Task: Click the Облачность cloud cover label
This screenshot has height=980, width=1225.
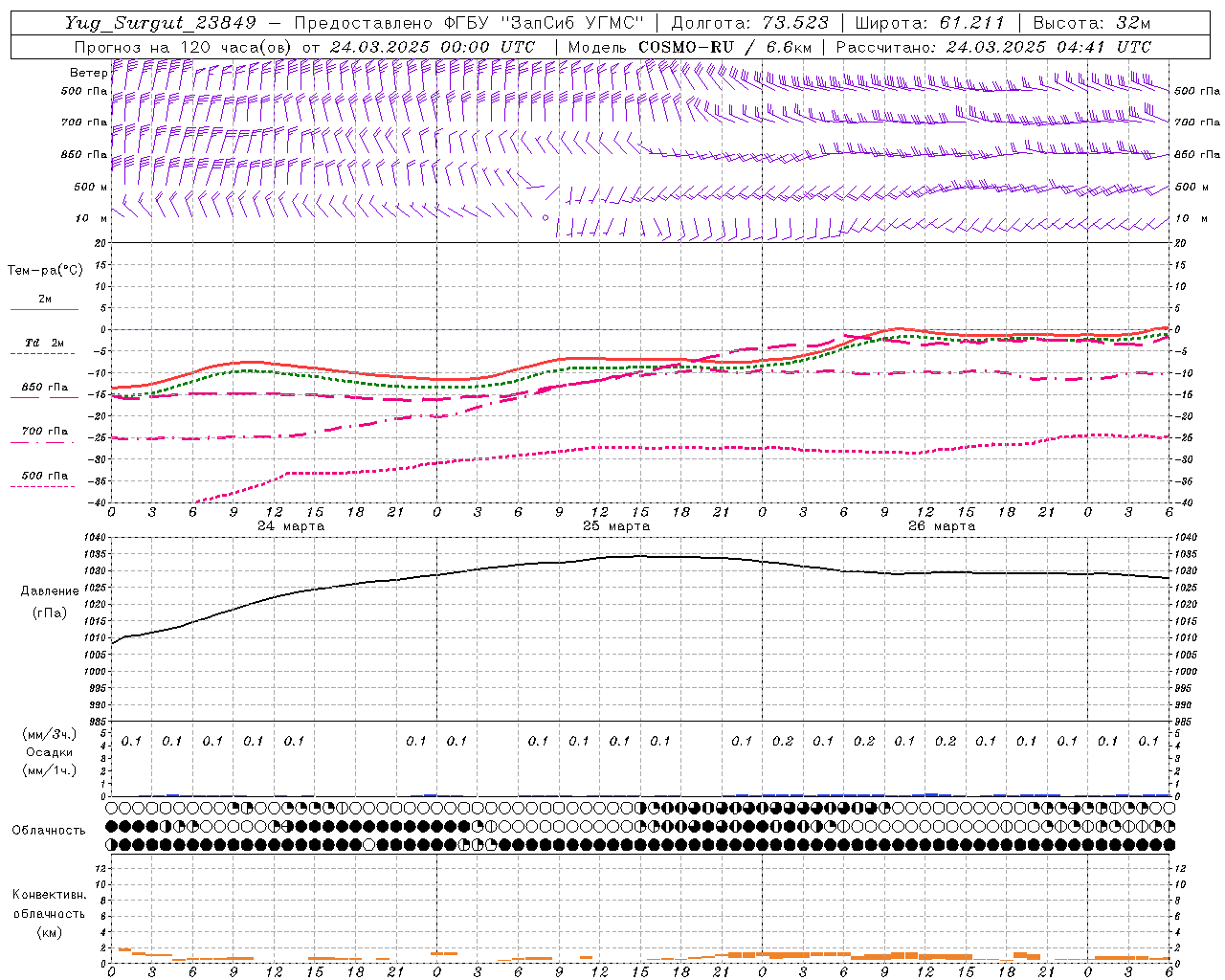Action: tap(49, 831)
